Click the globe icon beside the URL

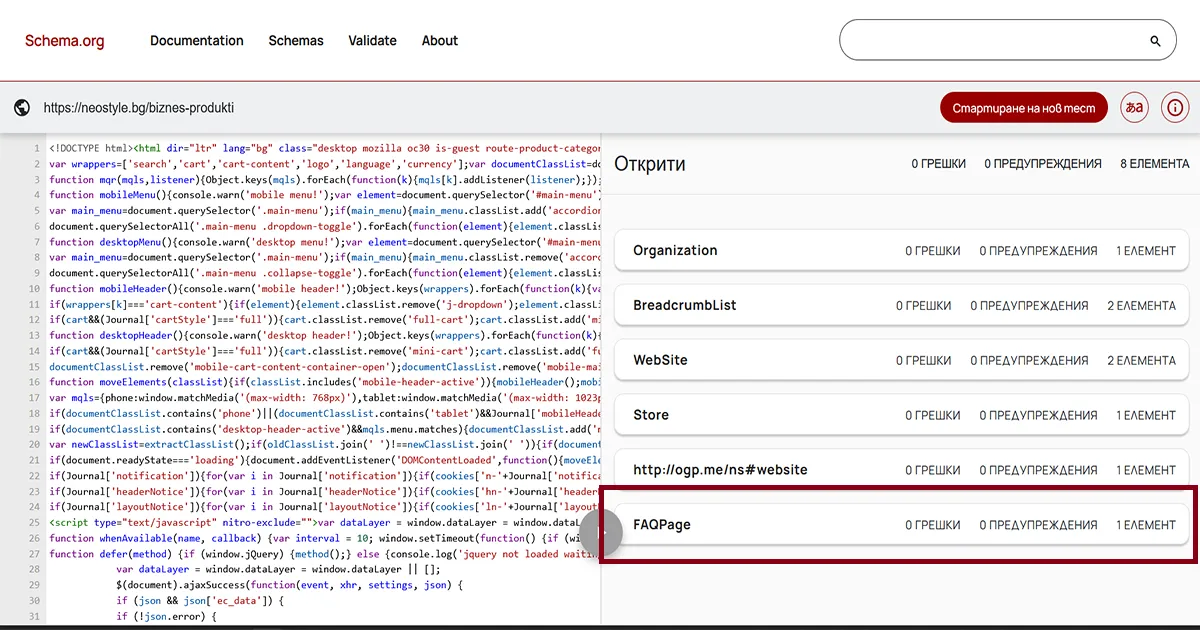pyautogui.click(x=21, y=107)
